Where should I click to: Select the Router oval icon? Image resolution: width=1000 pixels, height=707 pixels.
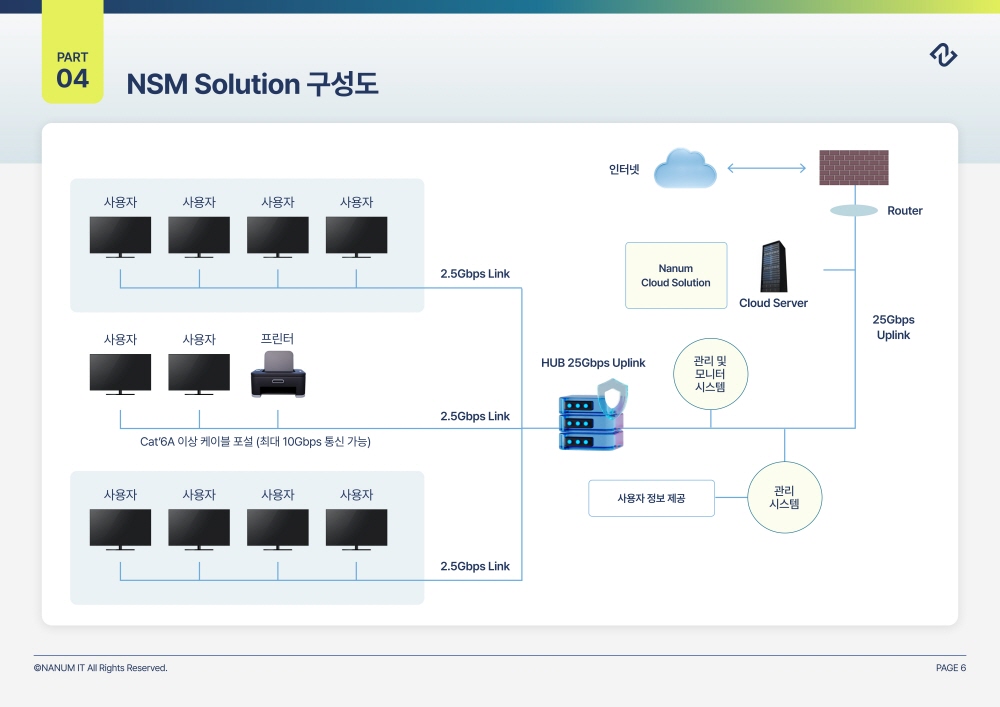(x=853, y=211)
